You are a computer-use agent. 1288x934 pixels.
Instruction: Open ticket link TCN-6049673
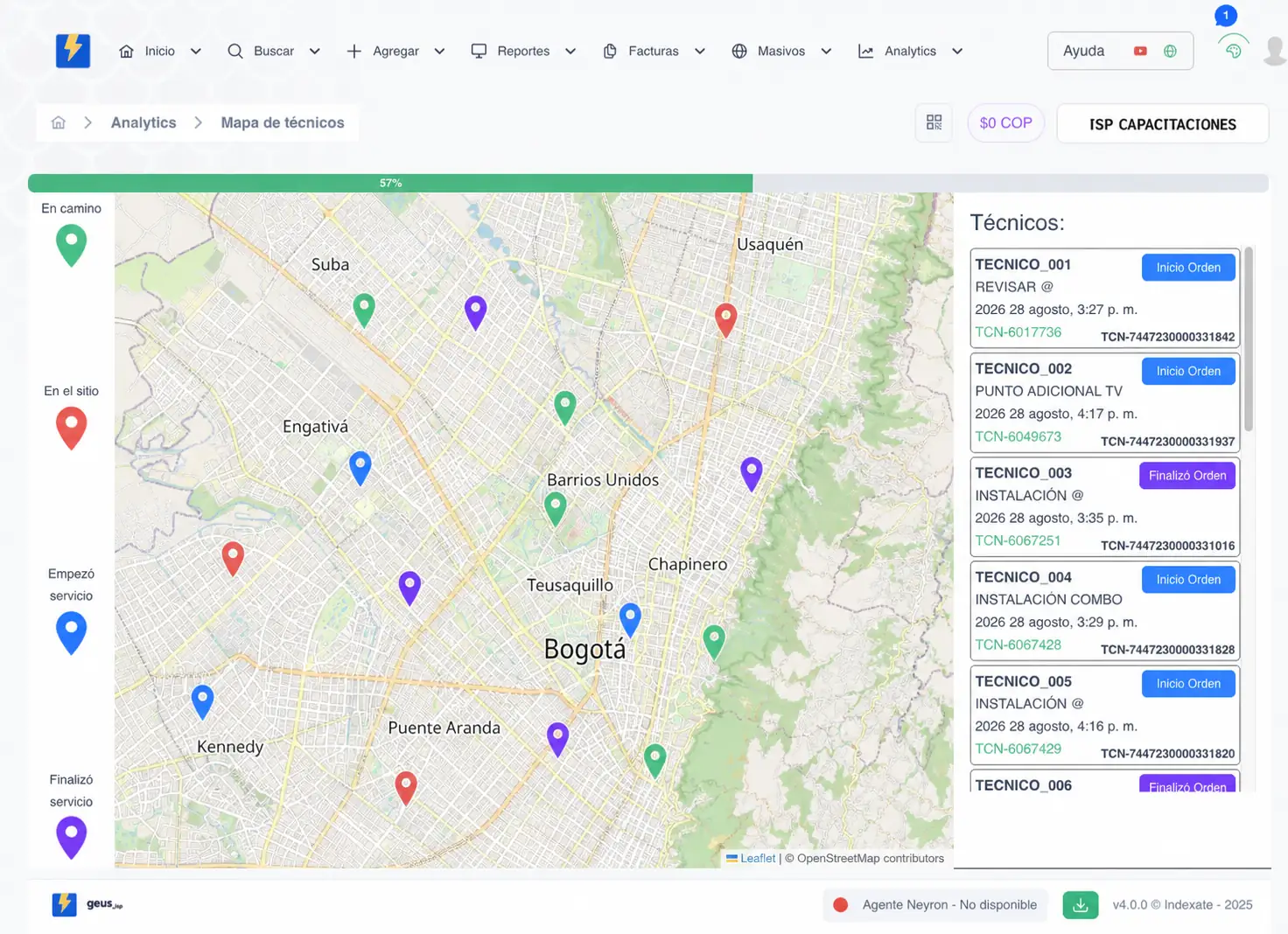click(1018, 436)
